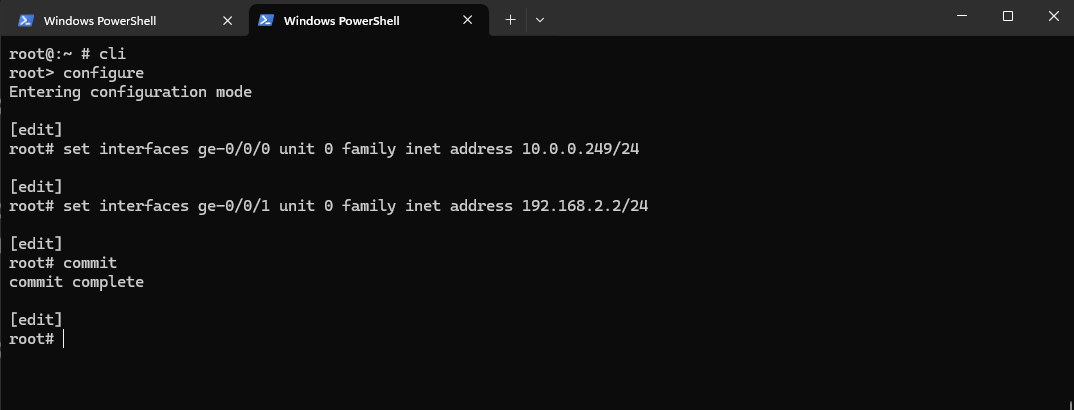Open a new tab with the plus button

[x=510, y=20]
